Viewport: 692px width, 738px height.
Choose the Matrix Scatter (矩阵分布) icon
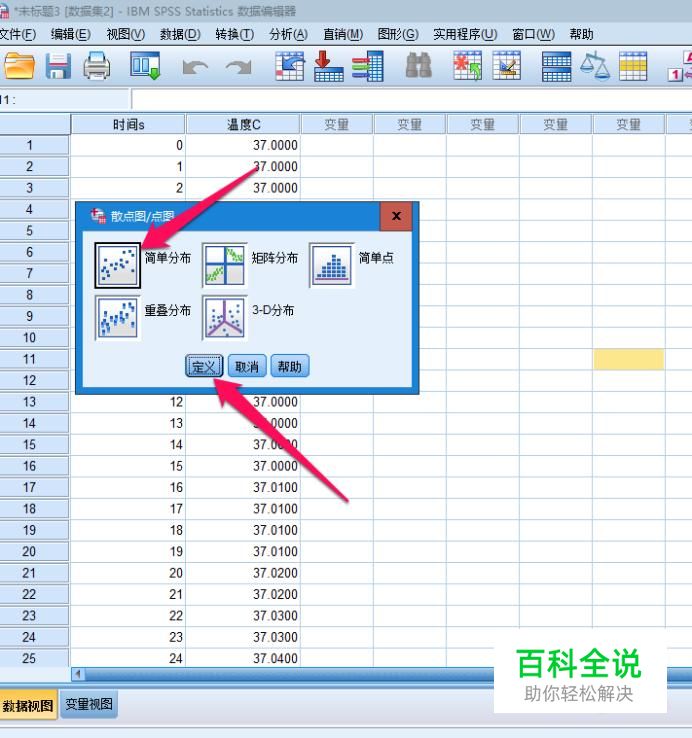[x=225, y=265]
